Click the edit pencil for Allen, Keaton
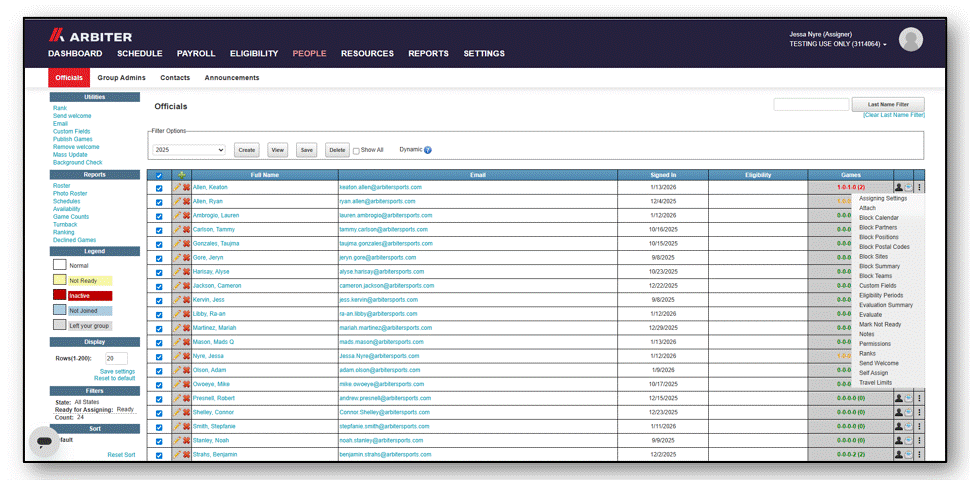Screen dimensions: 970x480 click(177, 187)
